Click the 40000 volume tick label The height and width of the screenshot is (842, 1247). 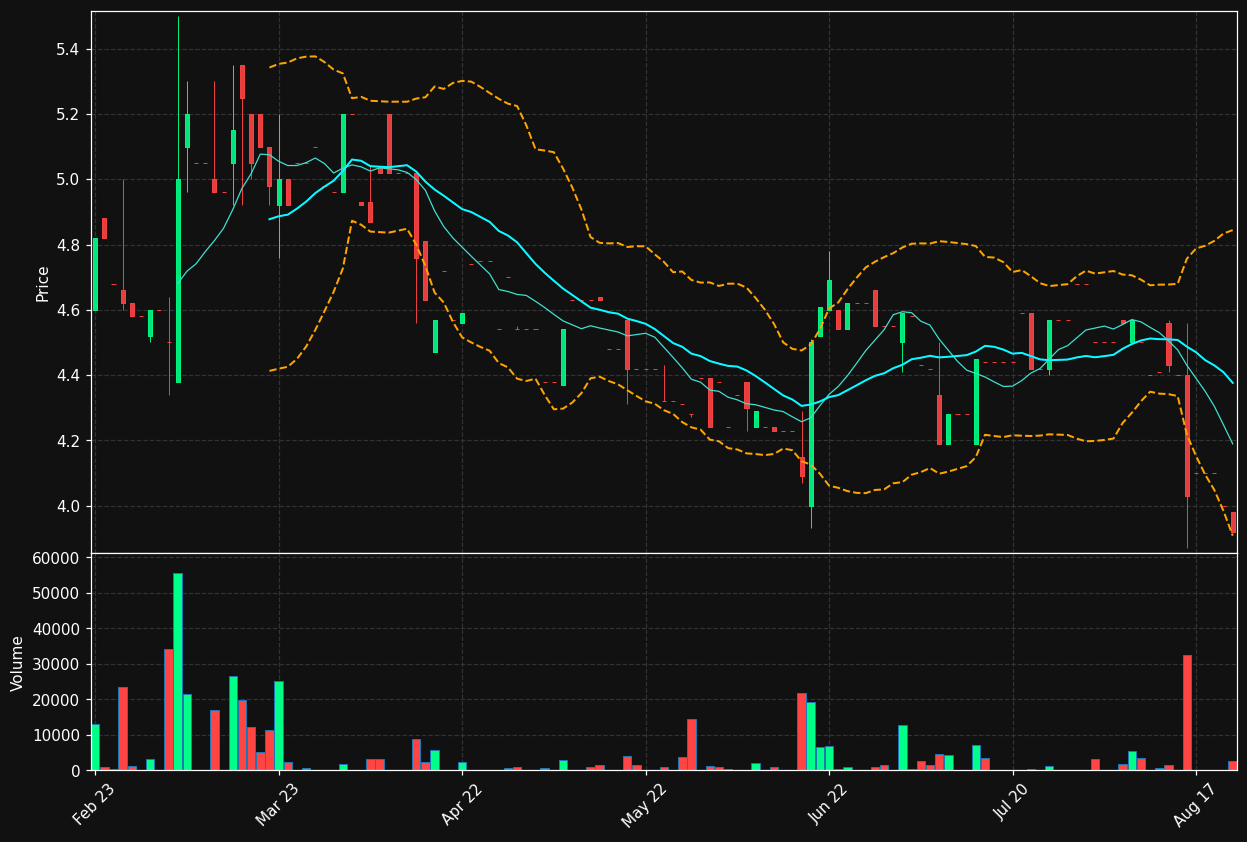58,629
